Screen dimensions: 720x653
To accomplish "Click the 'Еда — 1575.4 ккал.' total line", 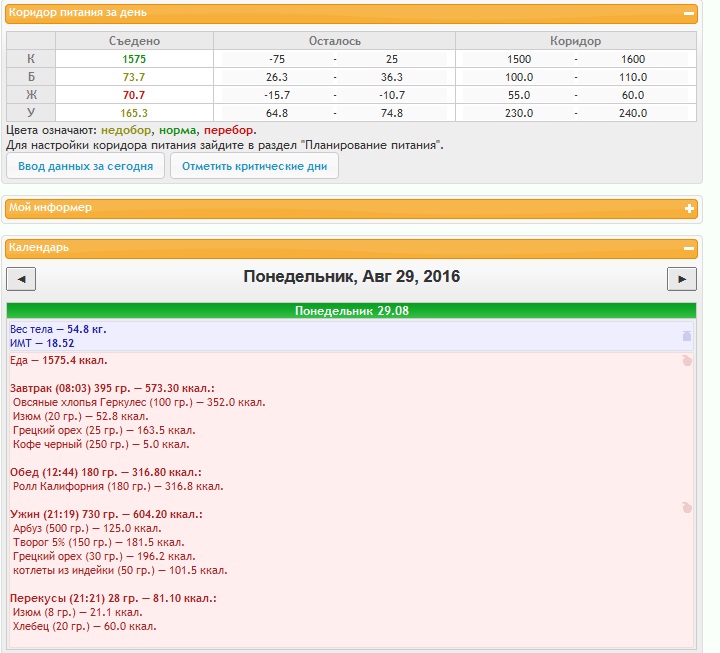I will coord(58,360).
